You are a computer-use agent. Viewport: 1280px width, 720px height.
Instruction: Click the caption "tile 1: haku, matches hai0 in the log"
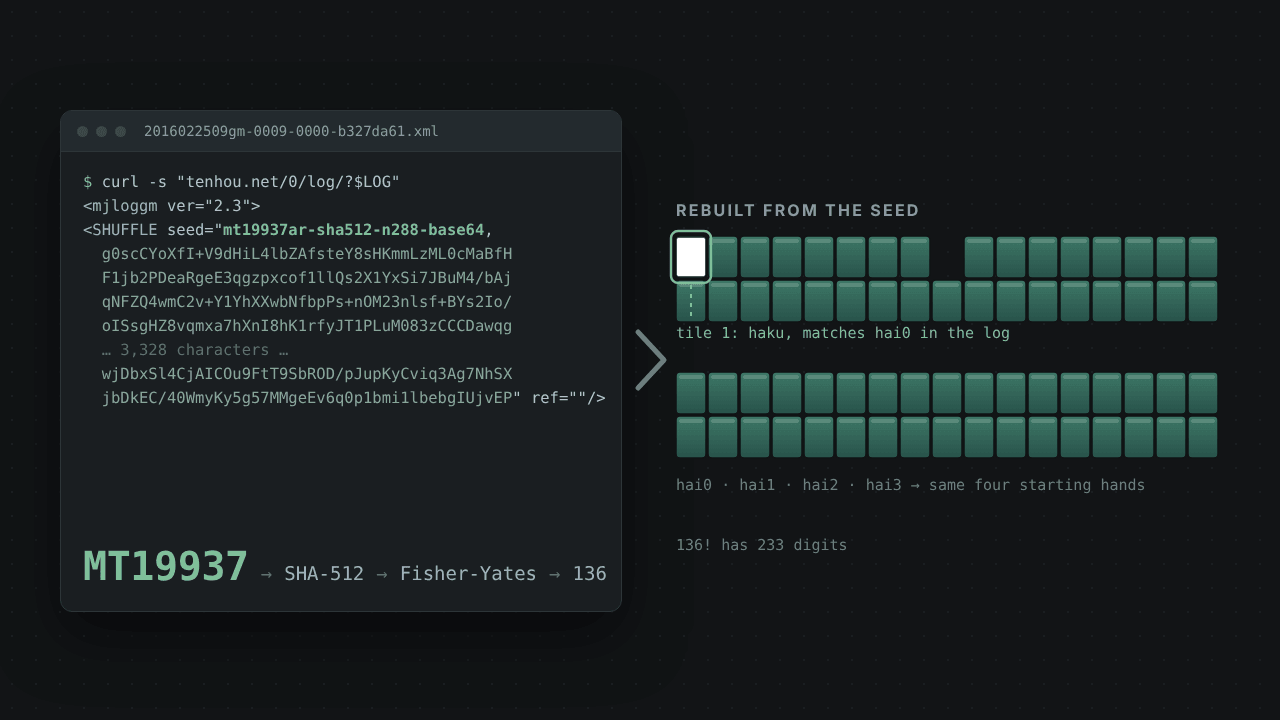(x=843, y=333)
